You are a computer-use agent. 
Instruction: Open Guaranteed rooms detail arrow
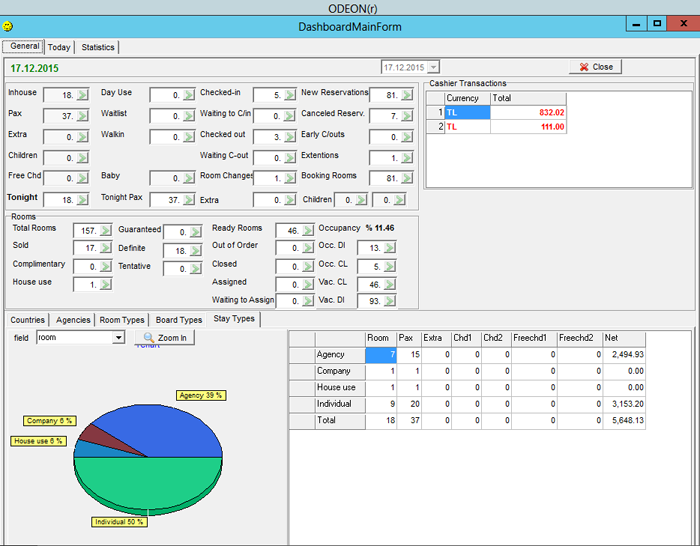point(196,232)
